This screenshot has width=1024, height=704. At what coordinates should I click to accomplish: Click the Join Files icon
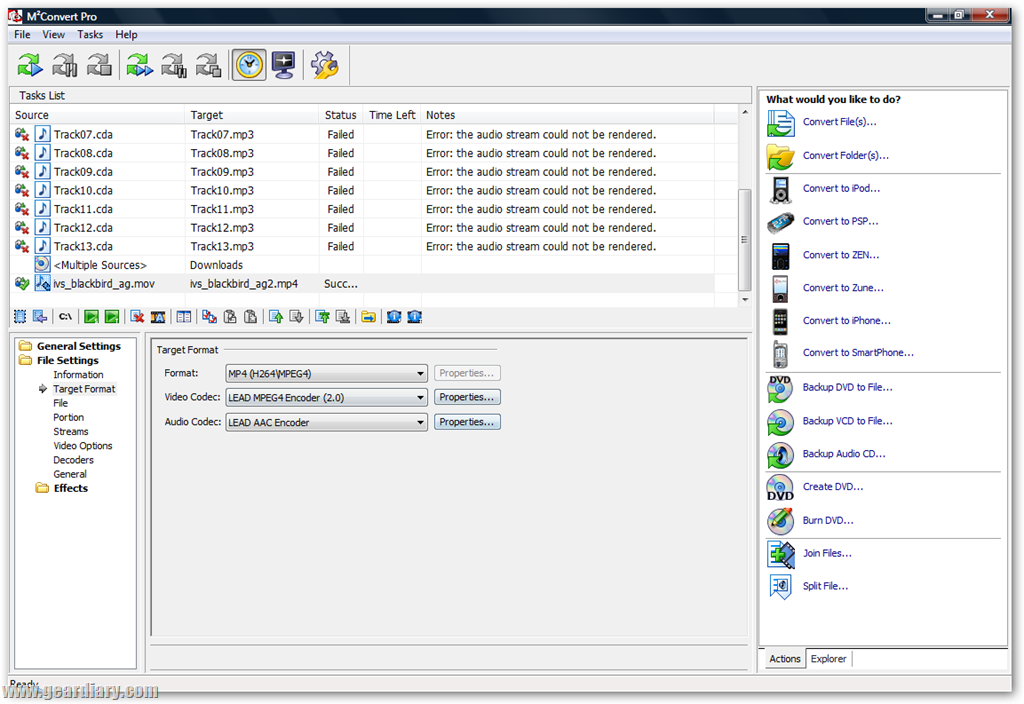pos(780,554)
